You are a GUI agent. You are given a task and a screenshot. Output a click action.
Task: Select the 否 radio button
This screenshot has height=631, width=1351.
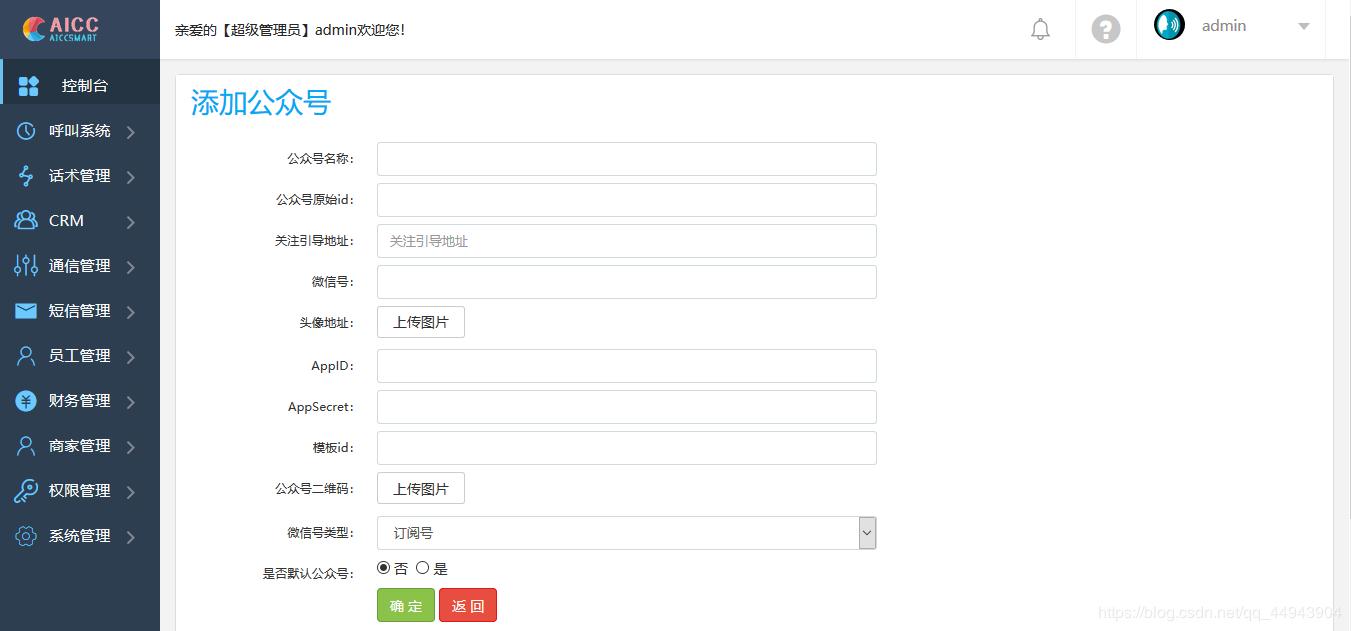click(384, 568)
